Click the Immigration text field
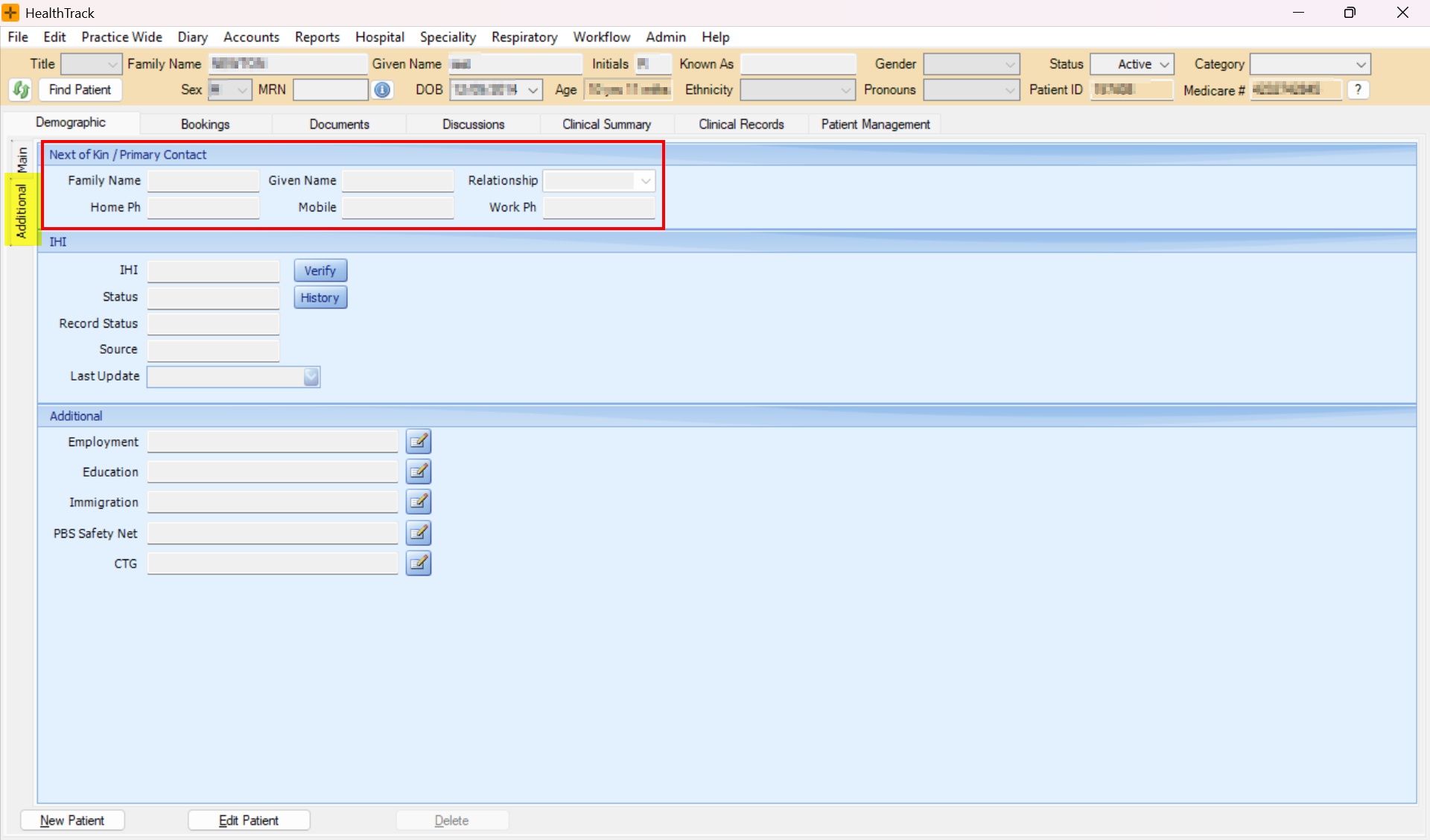Viewport: 1430px width, 840px height. [273, 503]
